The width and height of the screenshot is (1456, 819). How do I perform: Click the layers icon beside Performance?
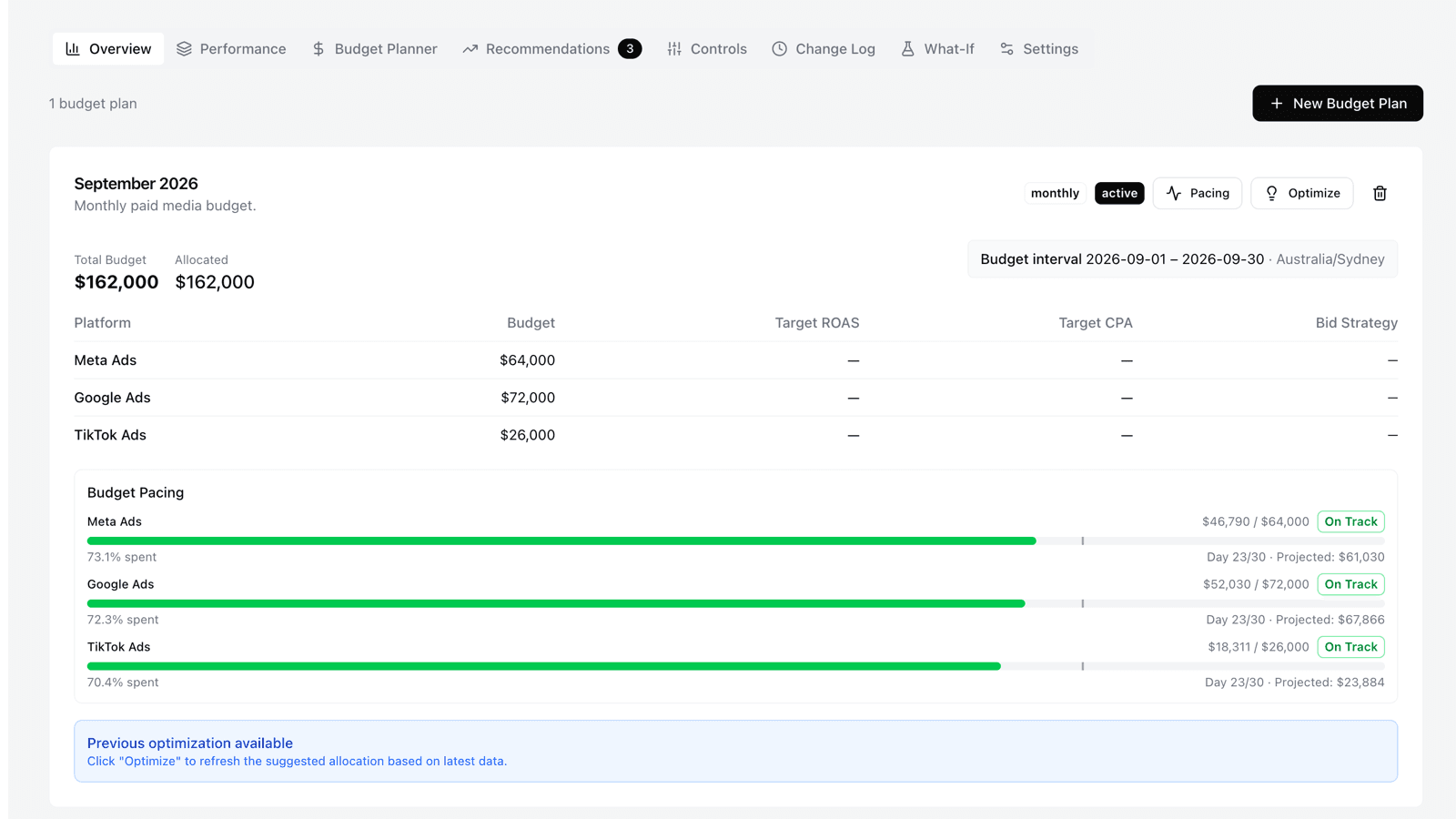[x=184, y=48]
